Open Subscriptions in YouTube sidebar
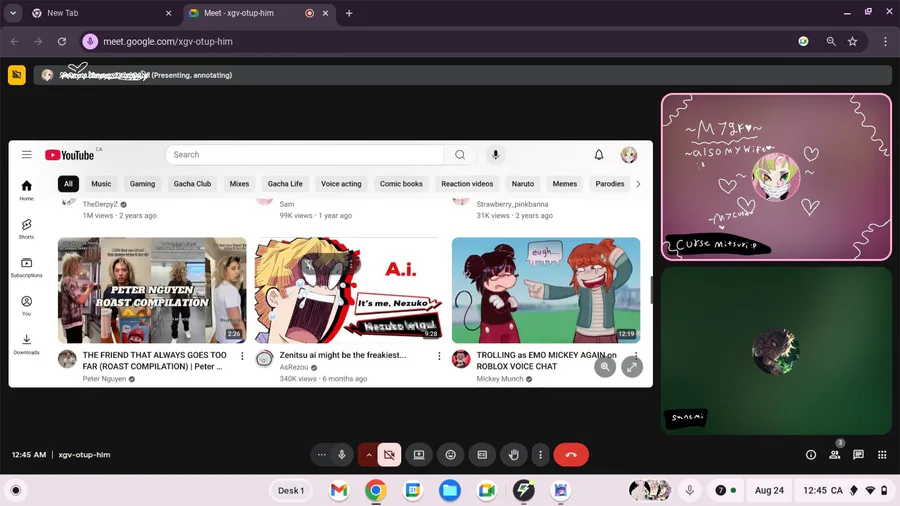This screenshot has height=506, width=900. click(26, 267)
